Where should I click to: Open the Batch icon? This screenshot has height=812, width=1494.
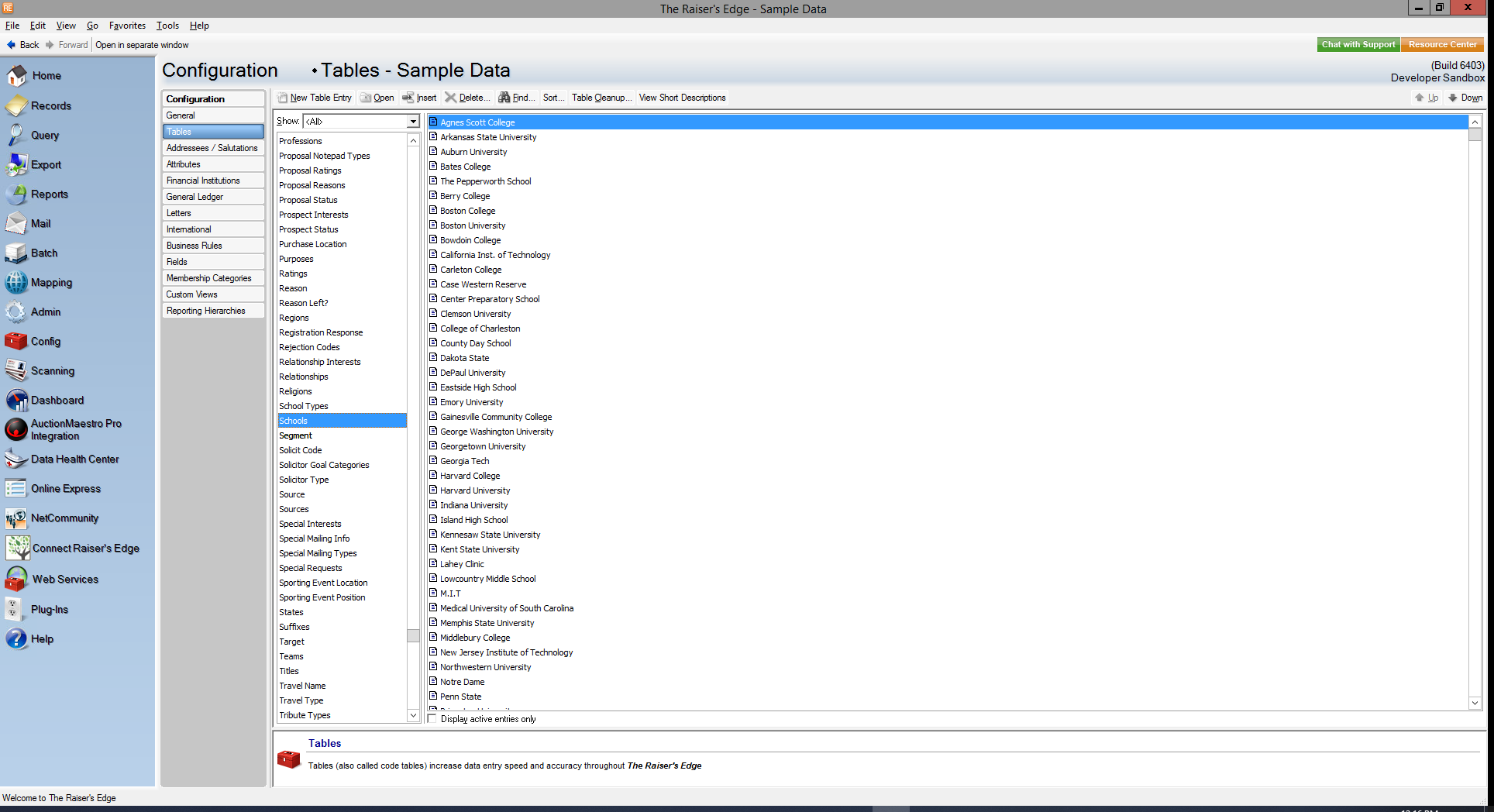pyautogui.click(x=16, y=253)
